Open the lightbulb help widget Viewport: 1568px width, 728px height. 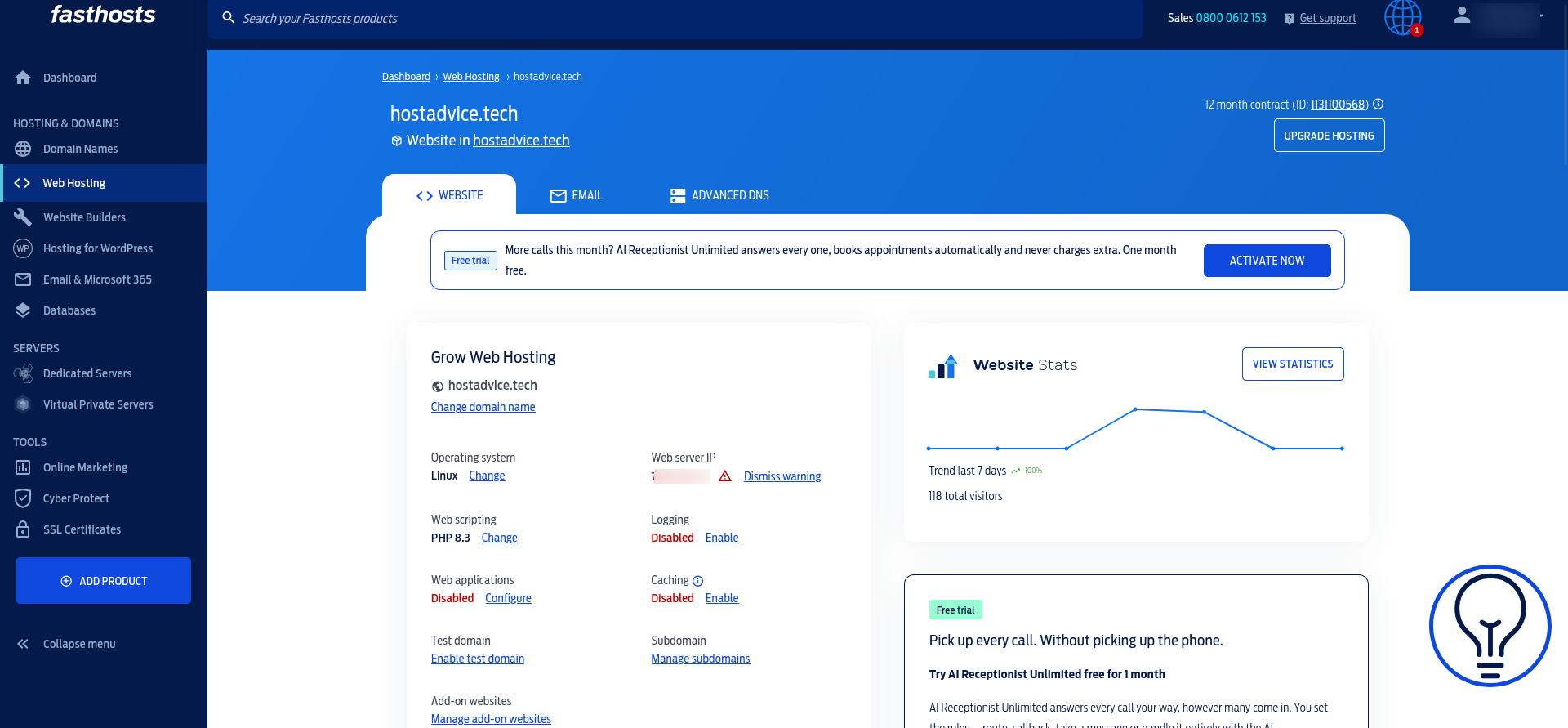[1490, 626]
